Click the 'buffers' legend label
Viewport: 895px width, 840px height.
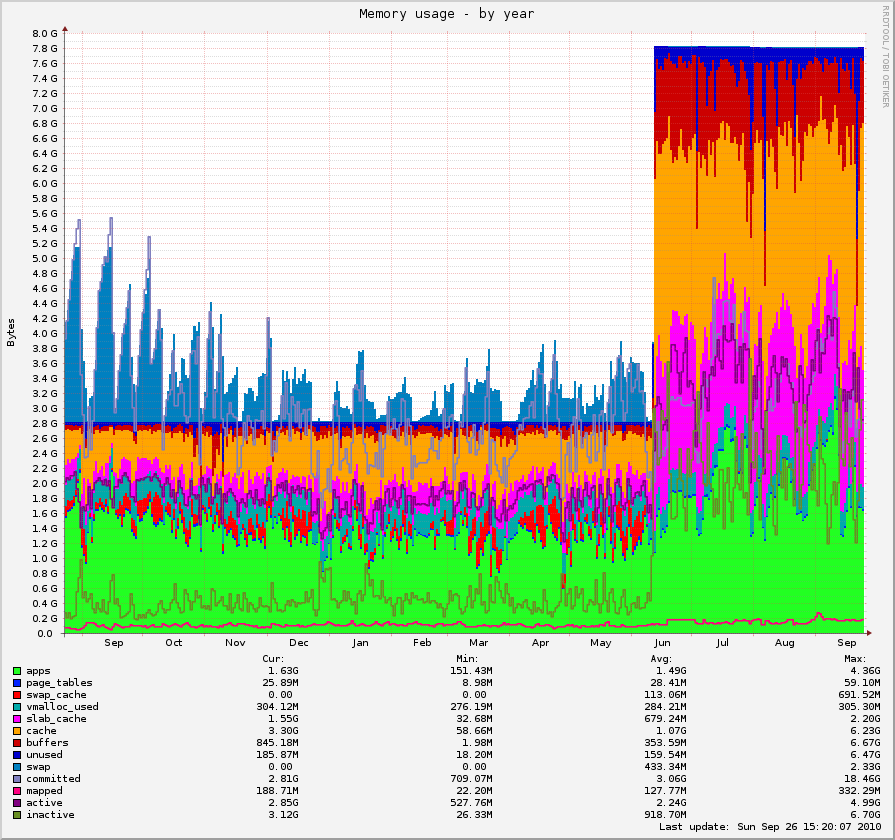click(x=47, y=743)
